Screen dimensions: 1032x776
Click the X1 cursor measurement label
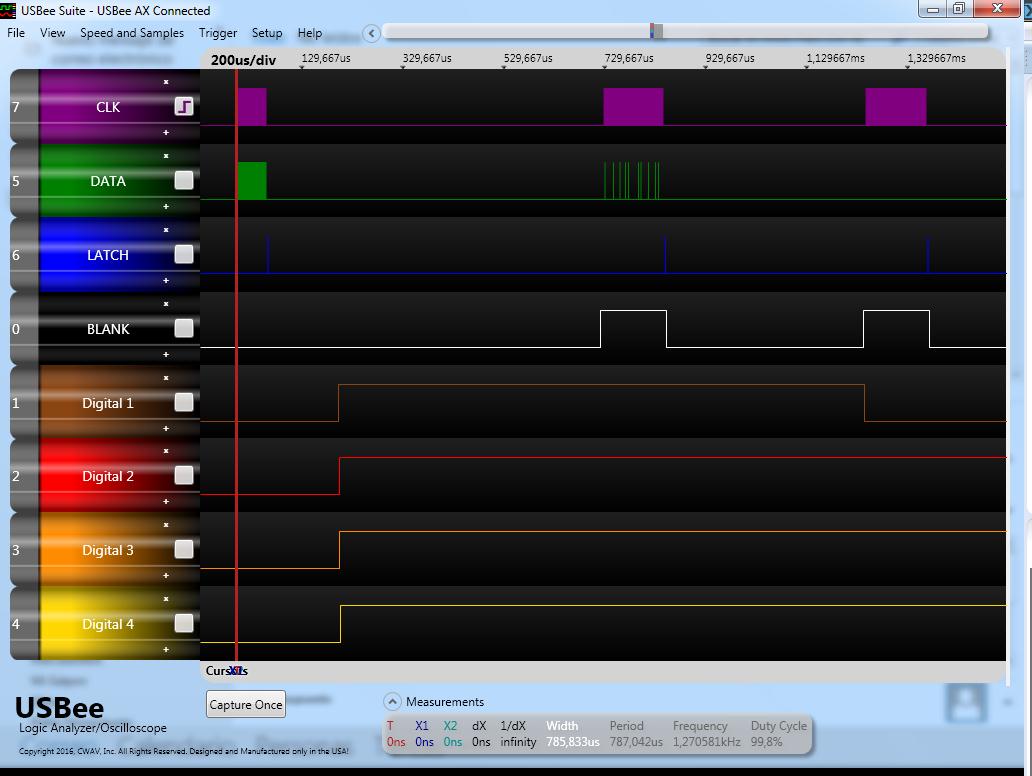422,725
